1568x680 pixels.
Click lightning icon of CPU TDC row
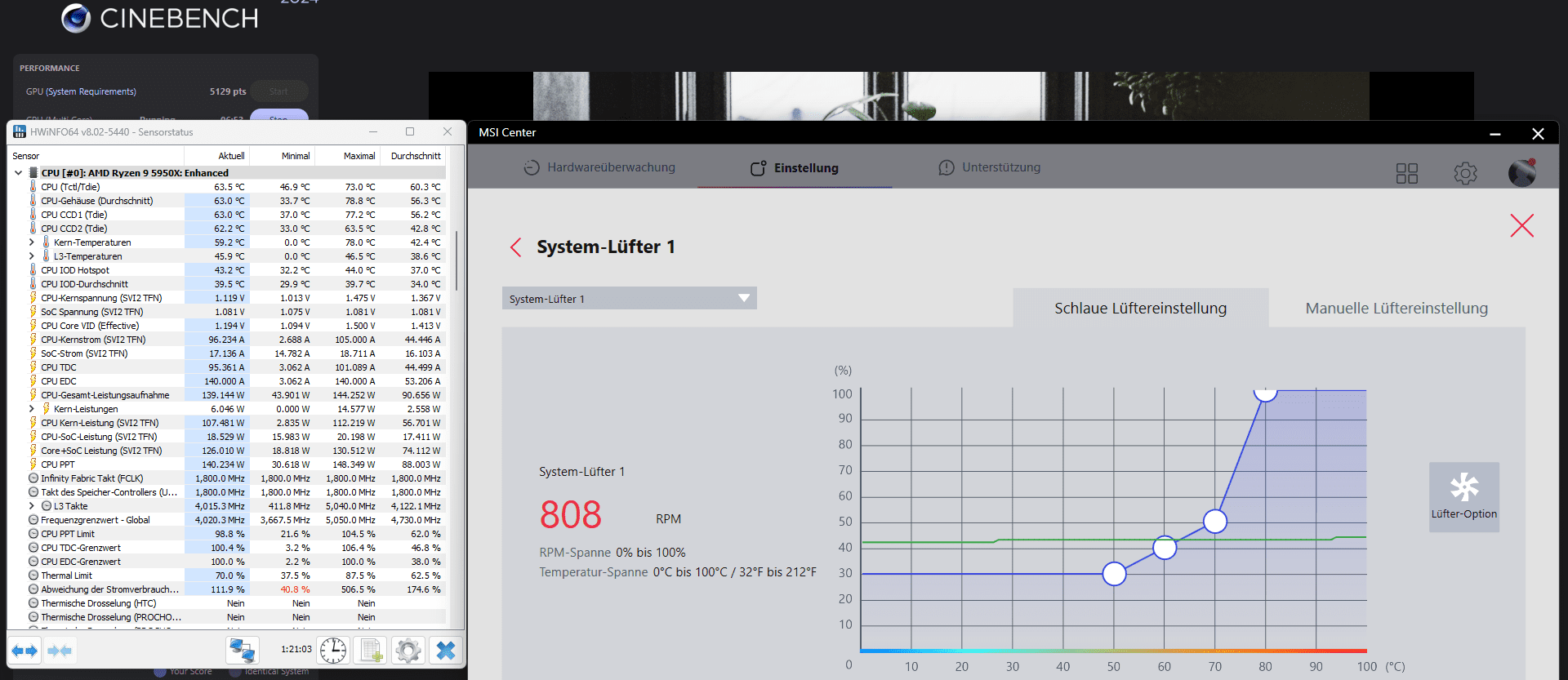coord(33,367)
